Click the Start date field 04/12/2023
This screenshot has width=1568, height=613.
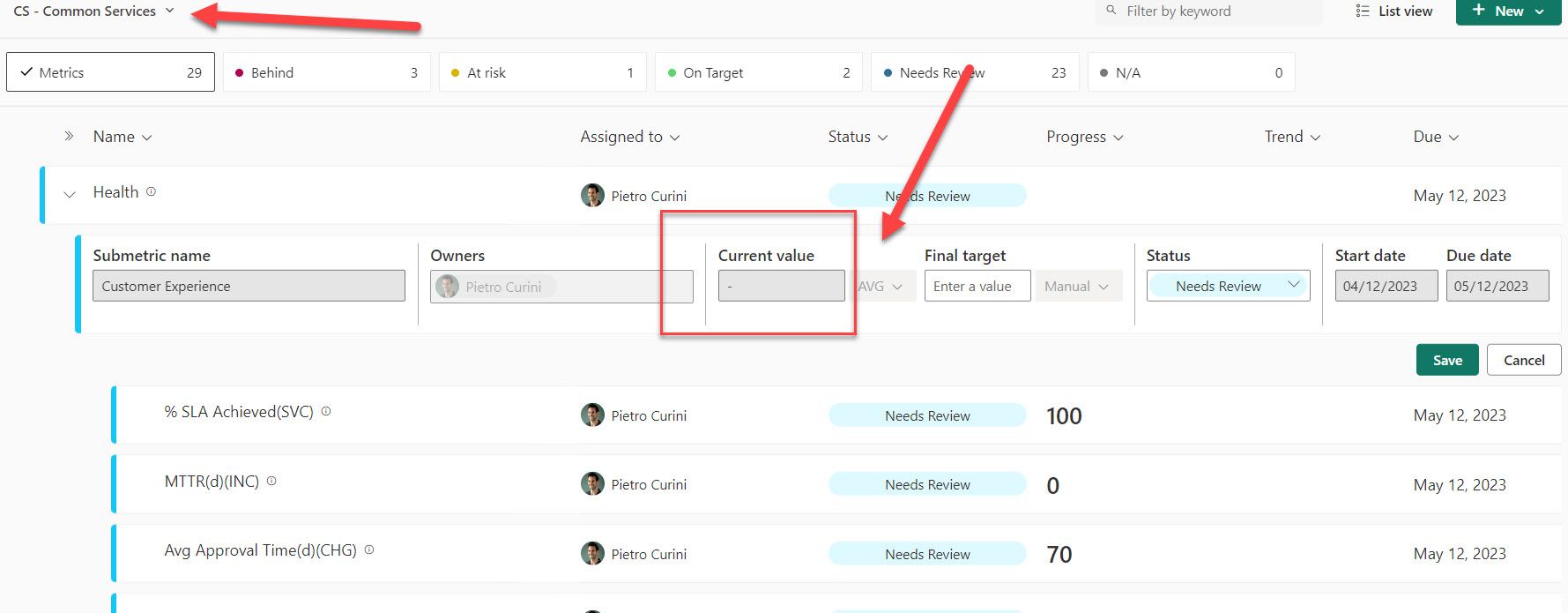pyautogui.click(x=1386, y=286)
